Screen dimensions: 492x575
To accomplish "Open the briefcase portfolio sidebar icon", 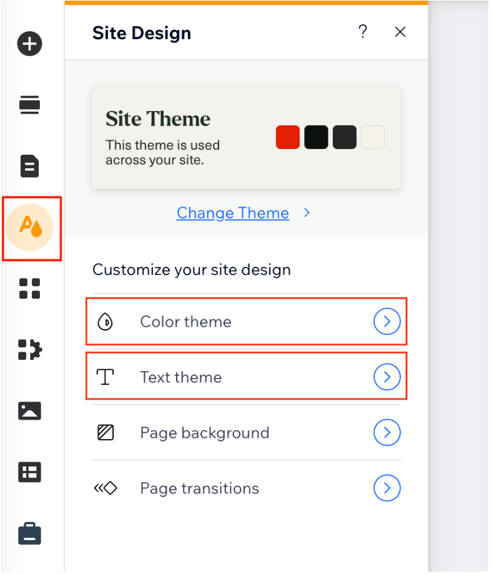I will pyautogui.click(x=30, y=534).
